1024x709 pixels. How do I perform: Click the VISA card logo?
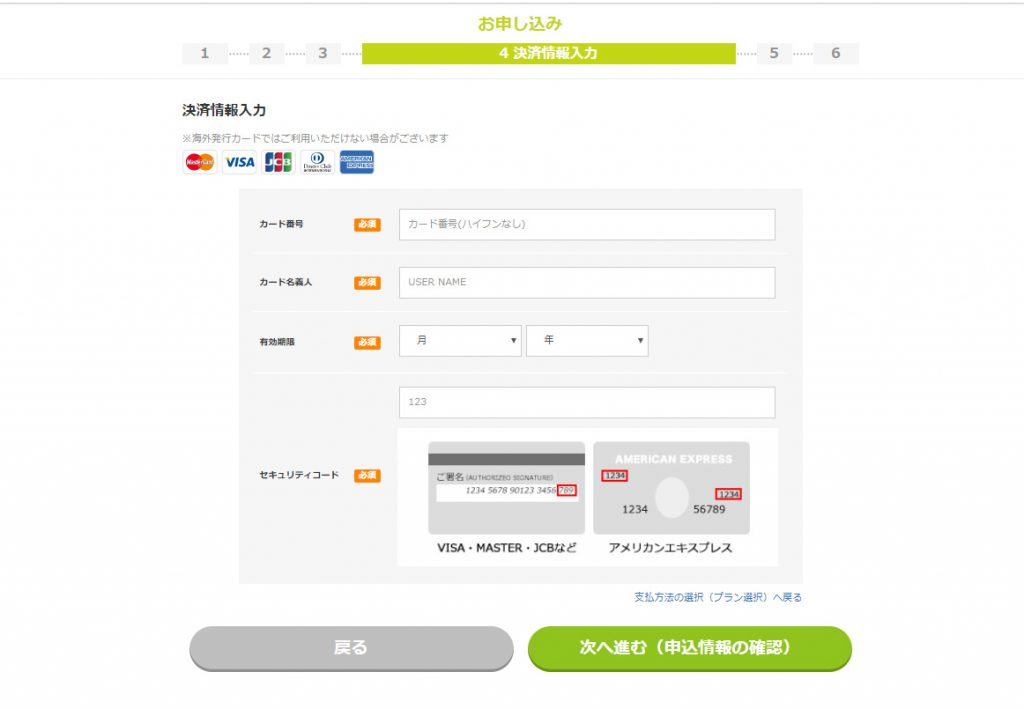click(239, 162)
